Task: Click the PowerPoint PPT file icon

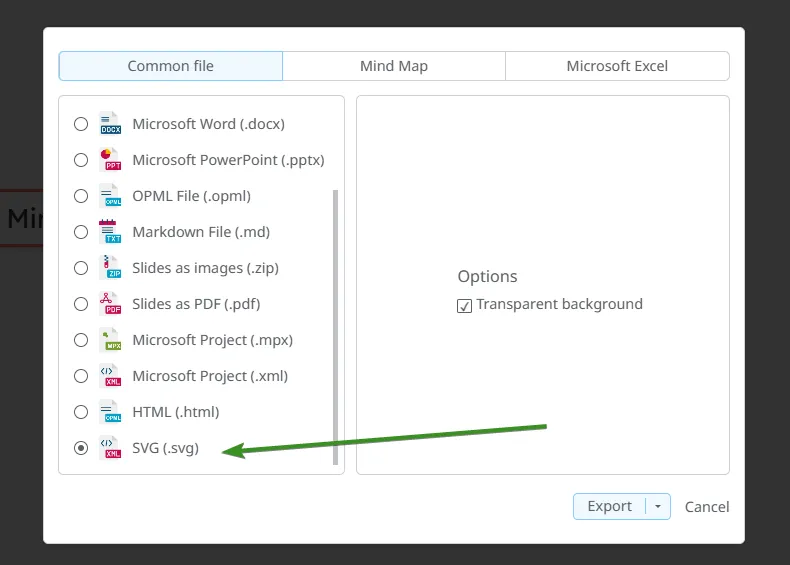Action: 109,160
